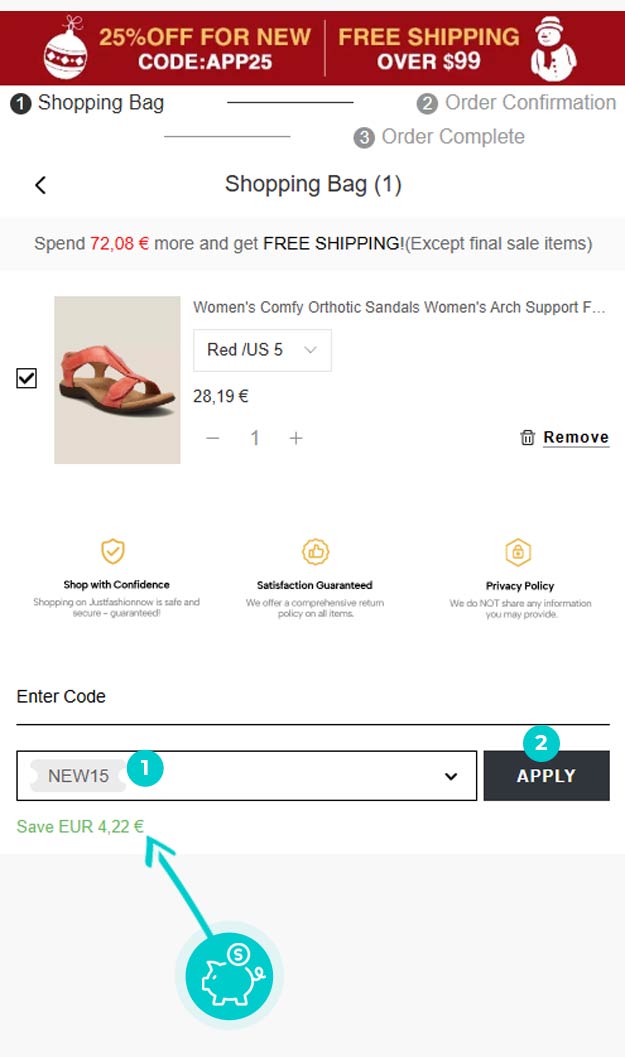Click the Christmas ornament banner icon

click(x=66, y=49)
